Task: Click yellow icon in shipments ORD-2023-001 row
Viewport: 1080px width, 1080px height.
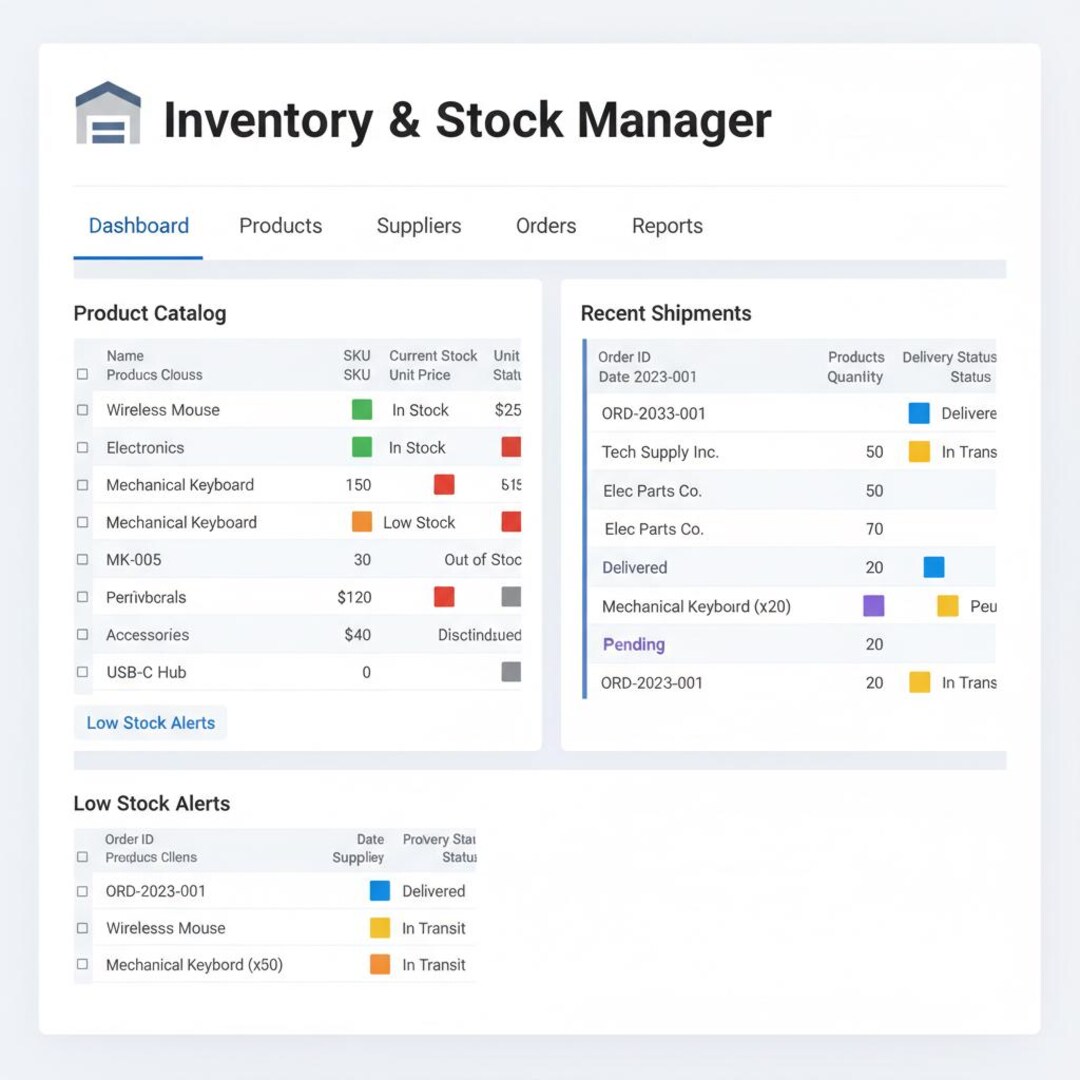Action: [x=920, y=683]
